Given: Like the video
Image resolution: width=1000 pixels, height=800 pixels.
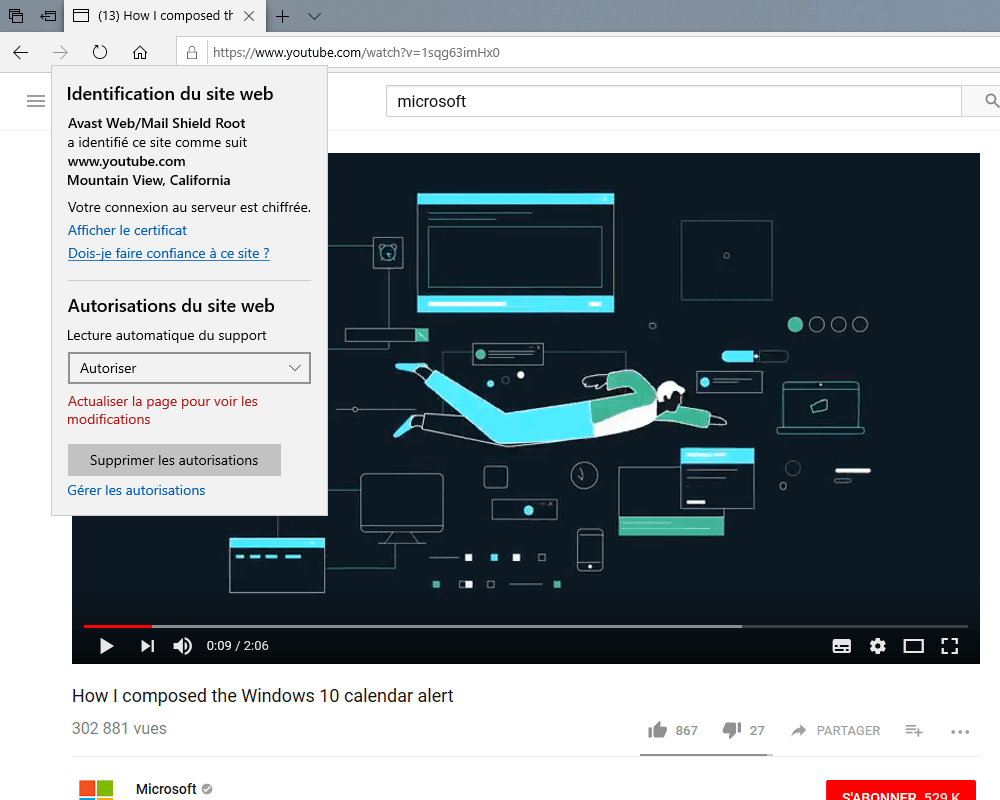Looking at the screenshot, I should pyautogui.click(x=658, y=730).
